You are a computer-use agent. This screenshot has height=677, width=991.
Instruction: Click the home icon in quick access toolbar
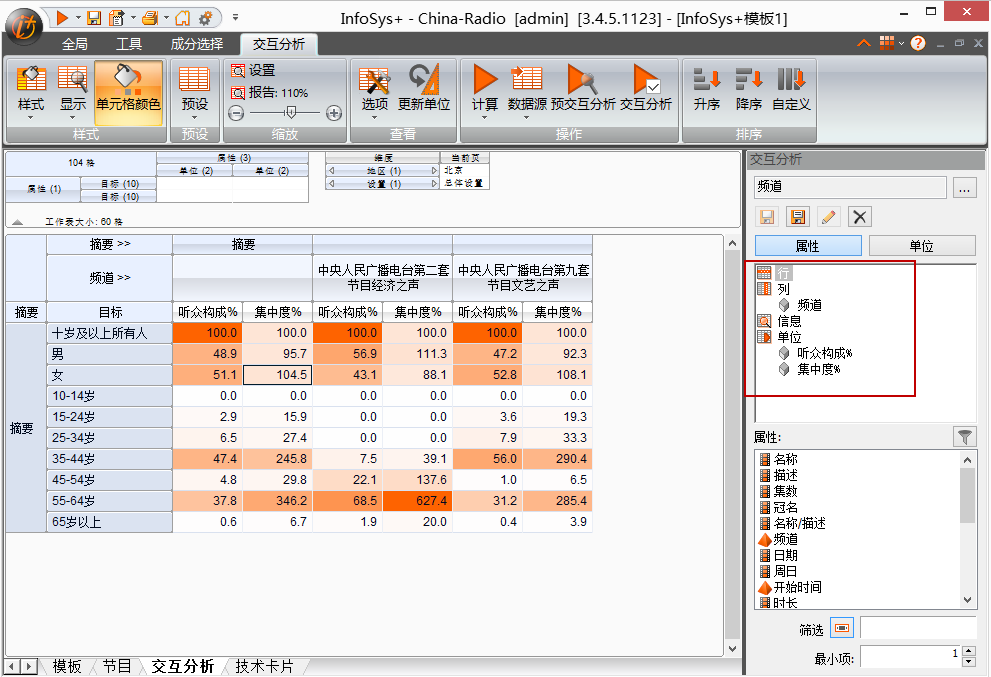point(182,18)
